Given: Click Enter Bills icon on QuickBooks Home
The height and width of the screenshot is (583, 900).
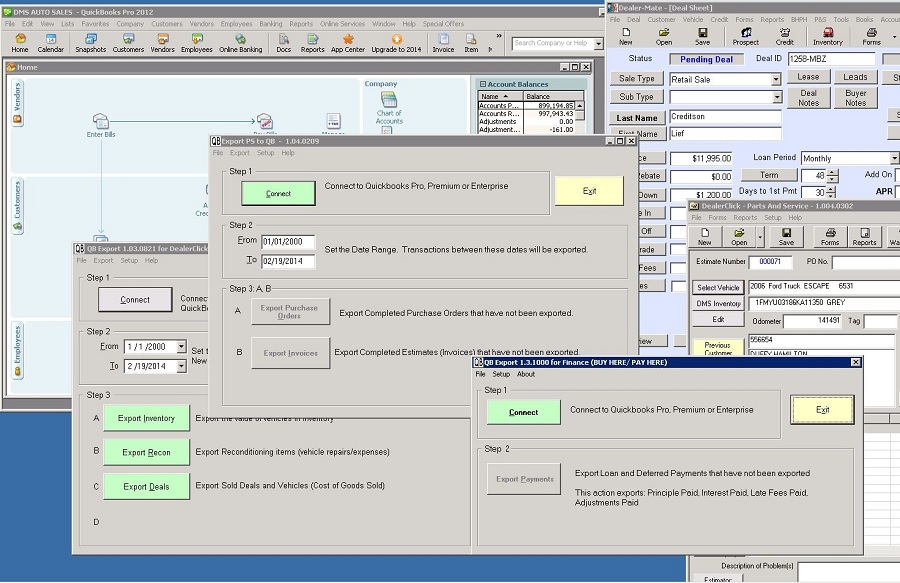Looking at the screenshot, I should [x=101, y=125].
